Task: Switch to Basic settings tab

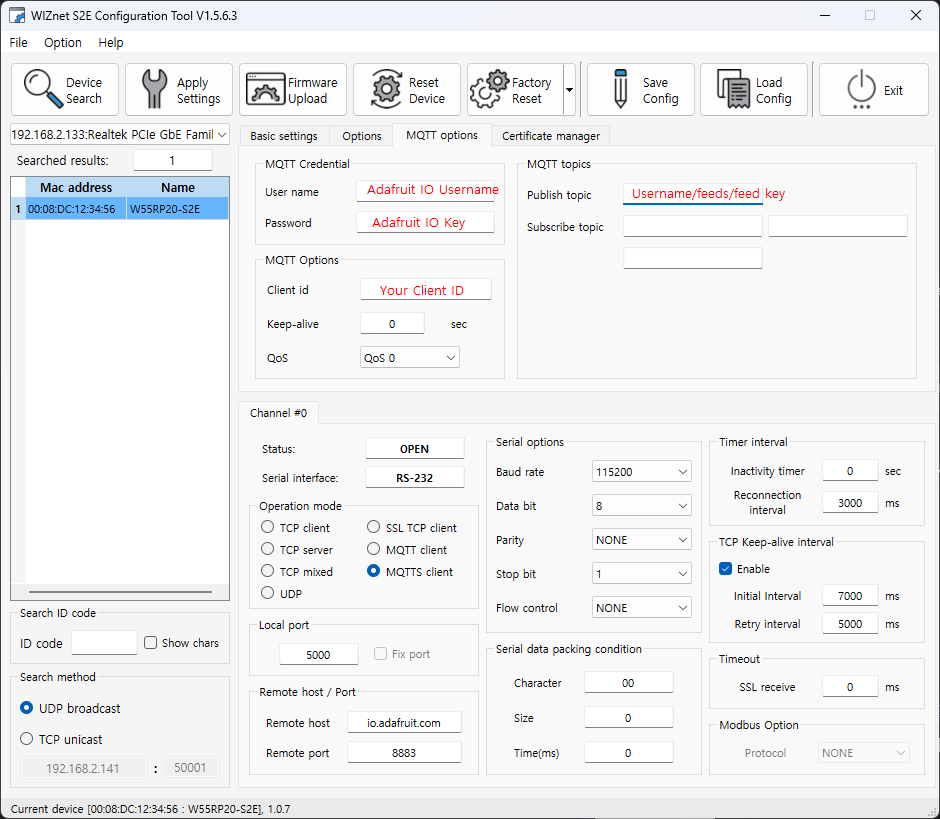Action: click(x=284, y=136)
